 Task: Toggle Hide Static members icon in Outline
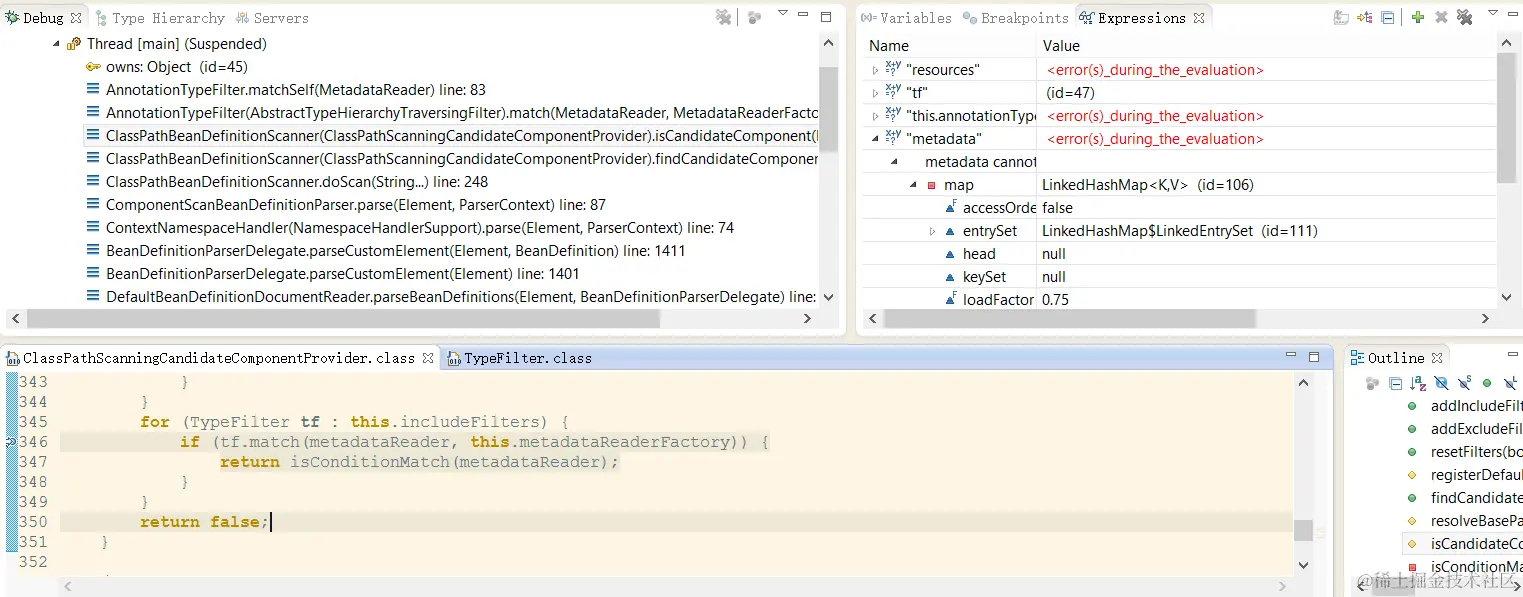[1464, 383]
